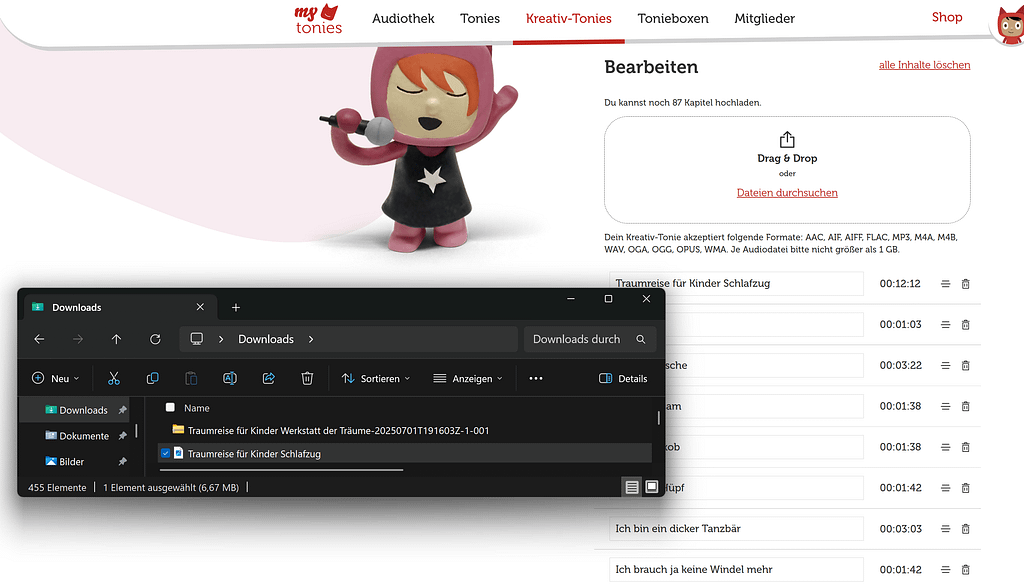Expand the Anzeigen dropdown menu
1024x588 pixels.
point(467,379)
